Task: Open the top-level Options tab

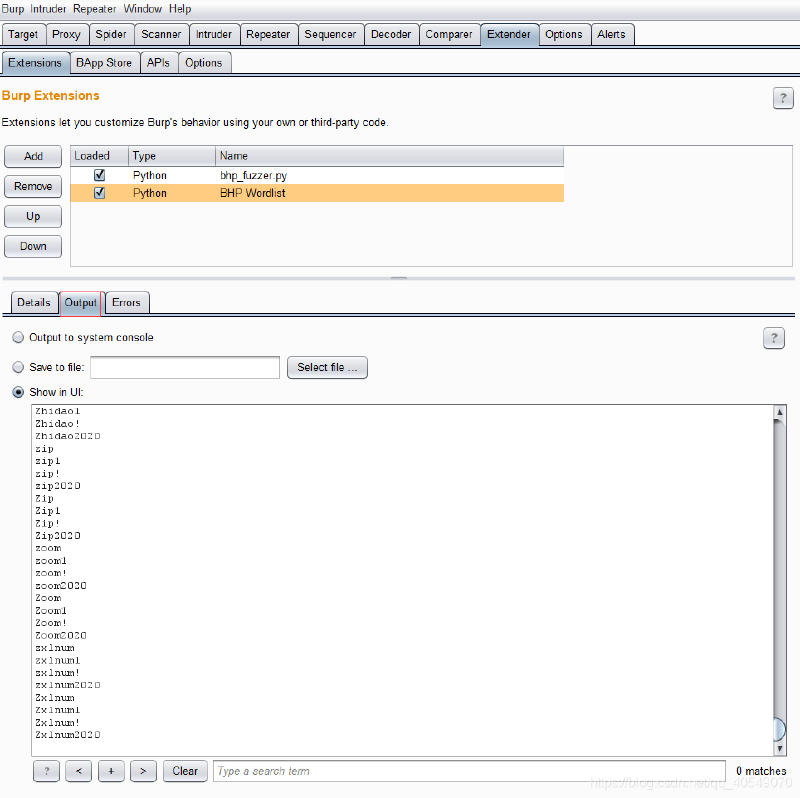Action: [x=564, y=35]
